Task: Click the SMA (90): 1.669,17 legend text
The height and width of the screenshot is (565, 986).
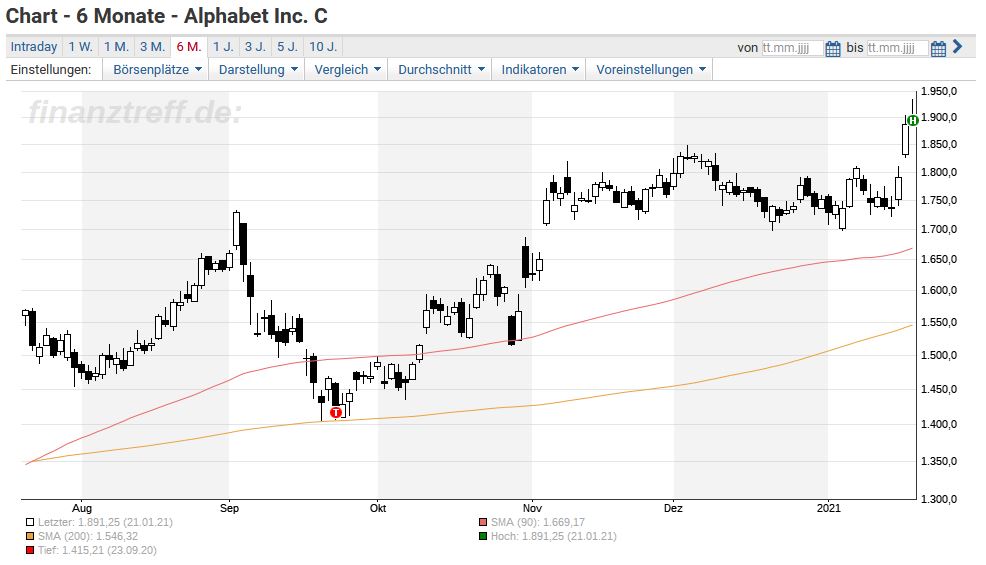Action: tap(538, 522)
